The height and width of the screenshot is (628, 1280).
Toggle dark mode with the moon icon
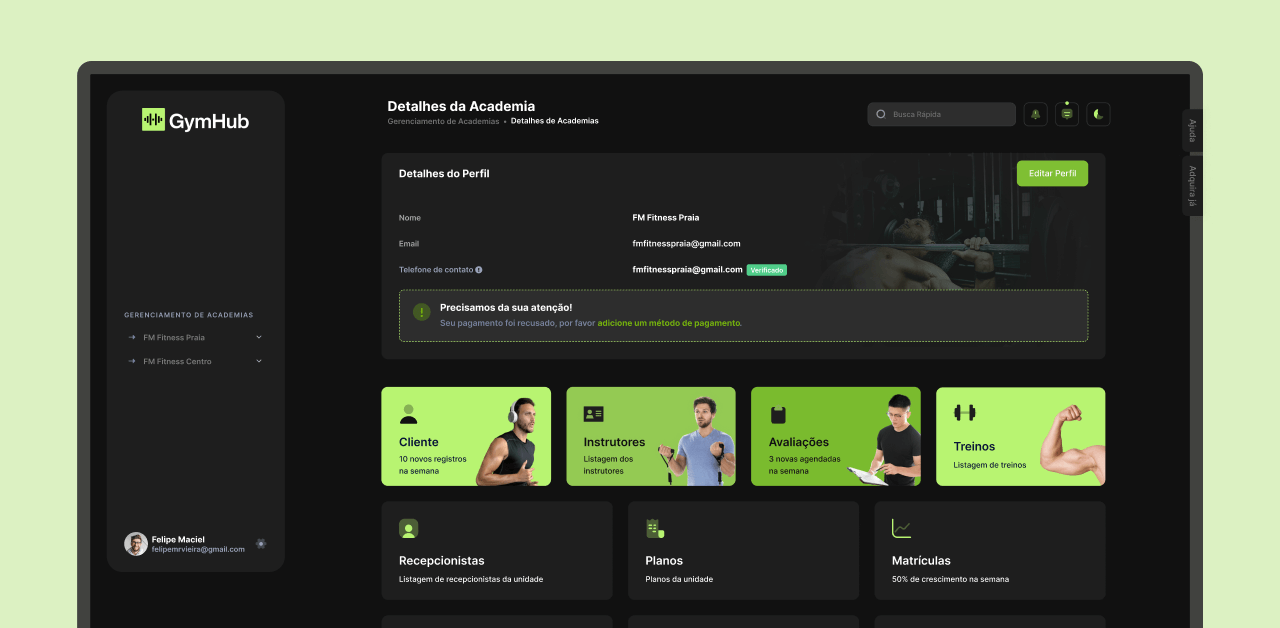[1099, 114]
